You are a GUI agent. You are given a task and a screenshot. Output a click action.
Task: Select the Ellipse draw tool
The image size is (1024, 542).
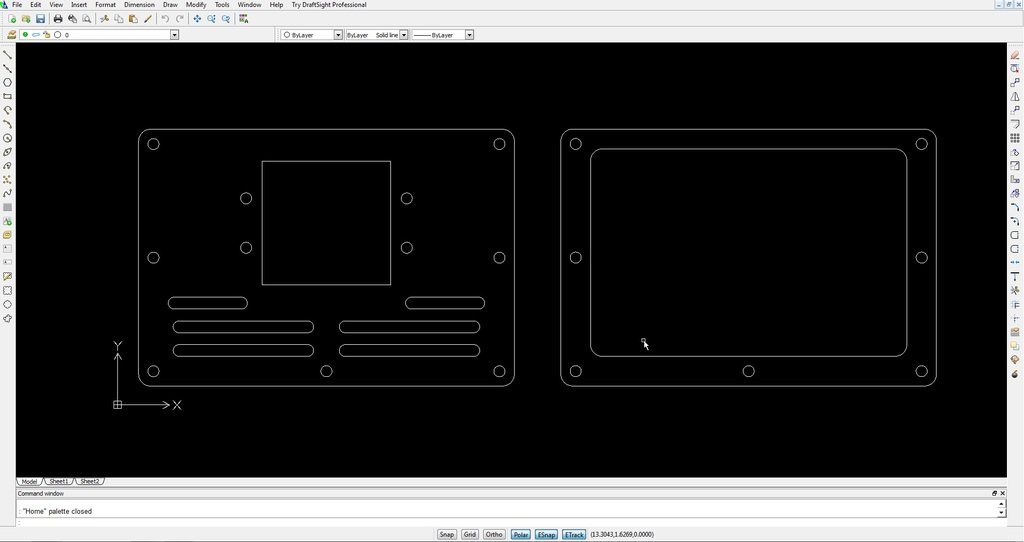point(8,151)
